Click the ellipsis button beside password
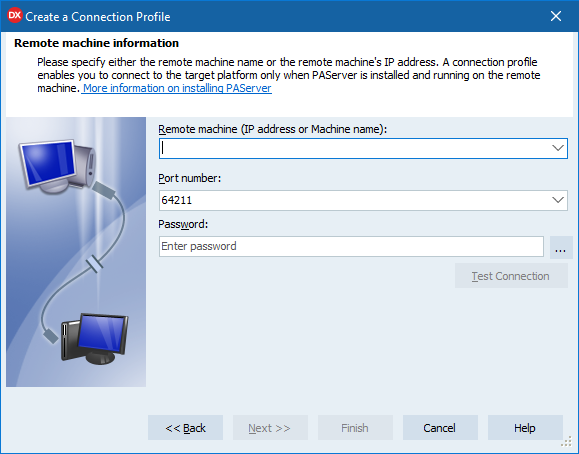Screen dimensions: 579x454 click(561, 248)
